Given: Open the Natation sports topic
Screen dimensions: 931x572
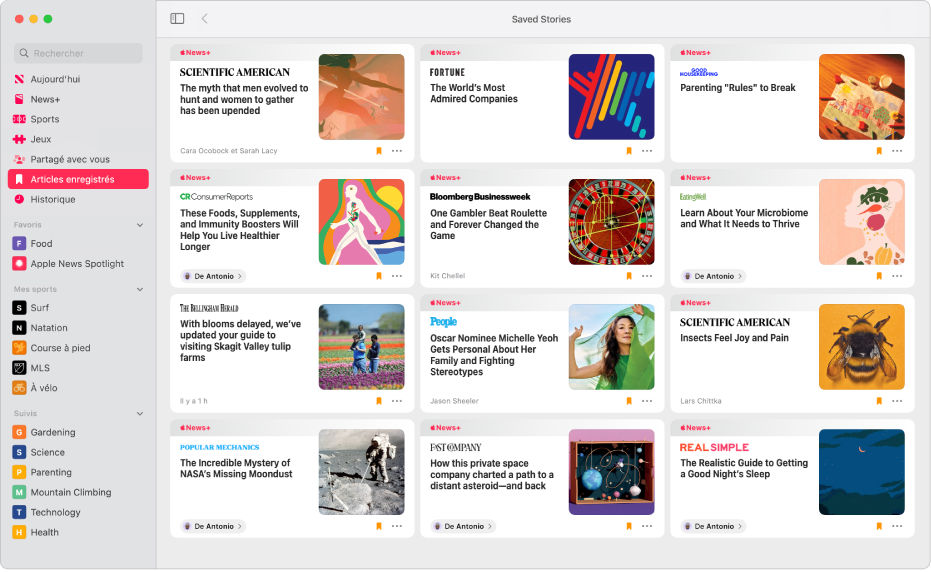Looking at the screenshot, I should tap(78, 328).
